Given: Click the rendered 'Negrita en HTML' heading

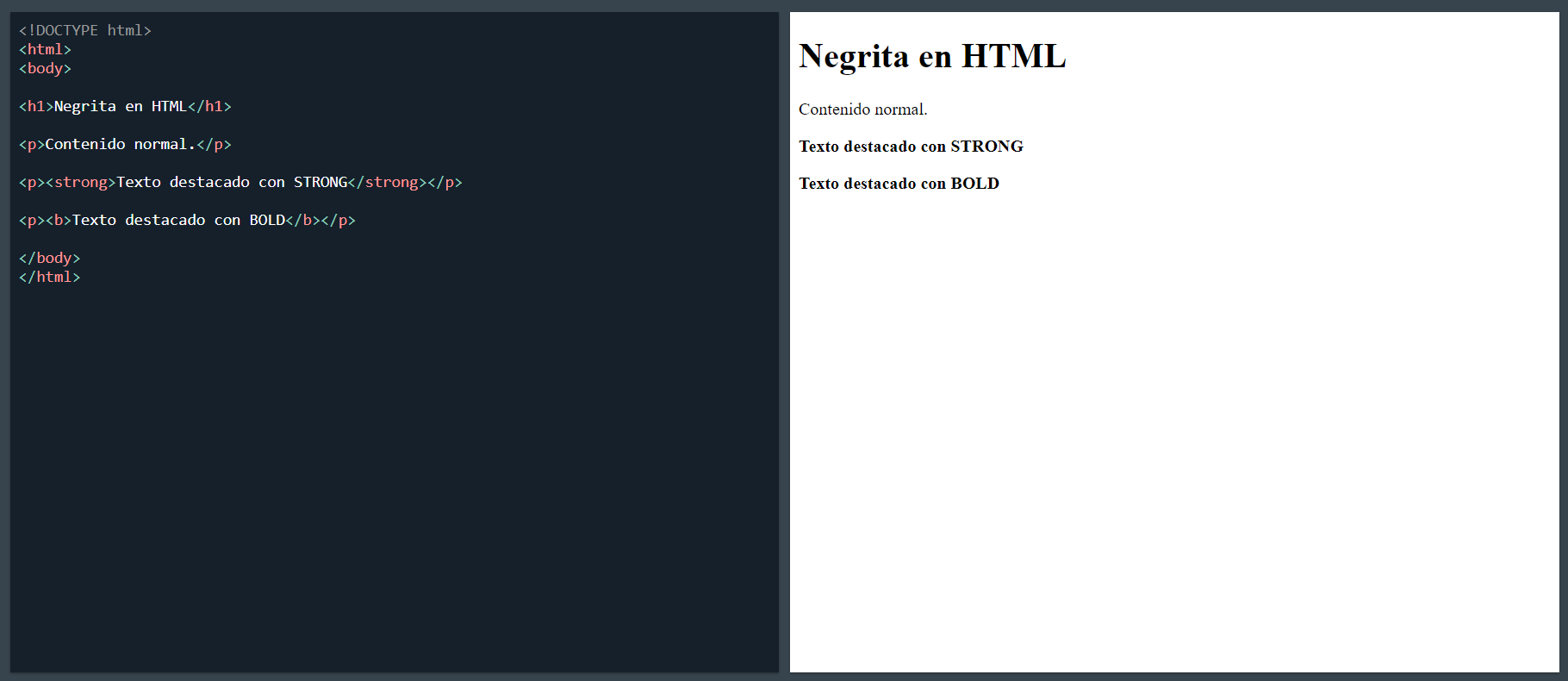Looking at the screenshot, I should pos(932,56).
